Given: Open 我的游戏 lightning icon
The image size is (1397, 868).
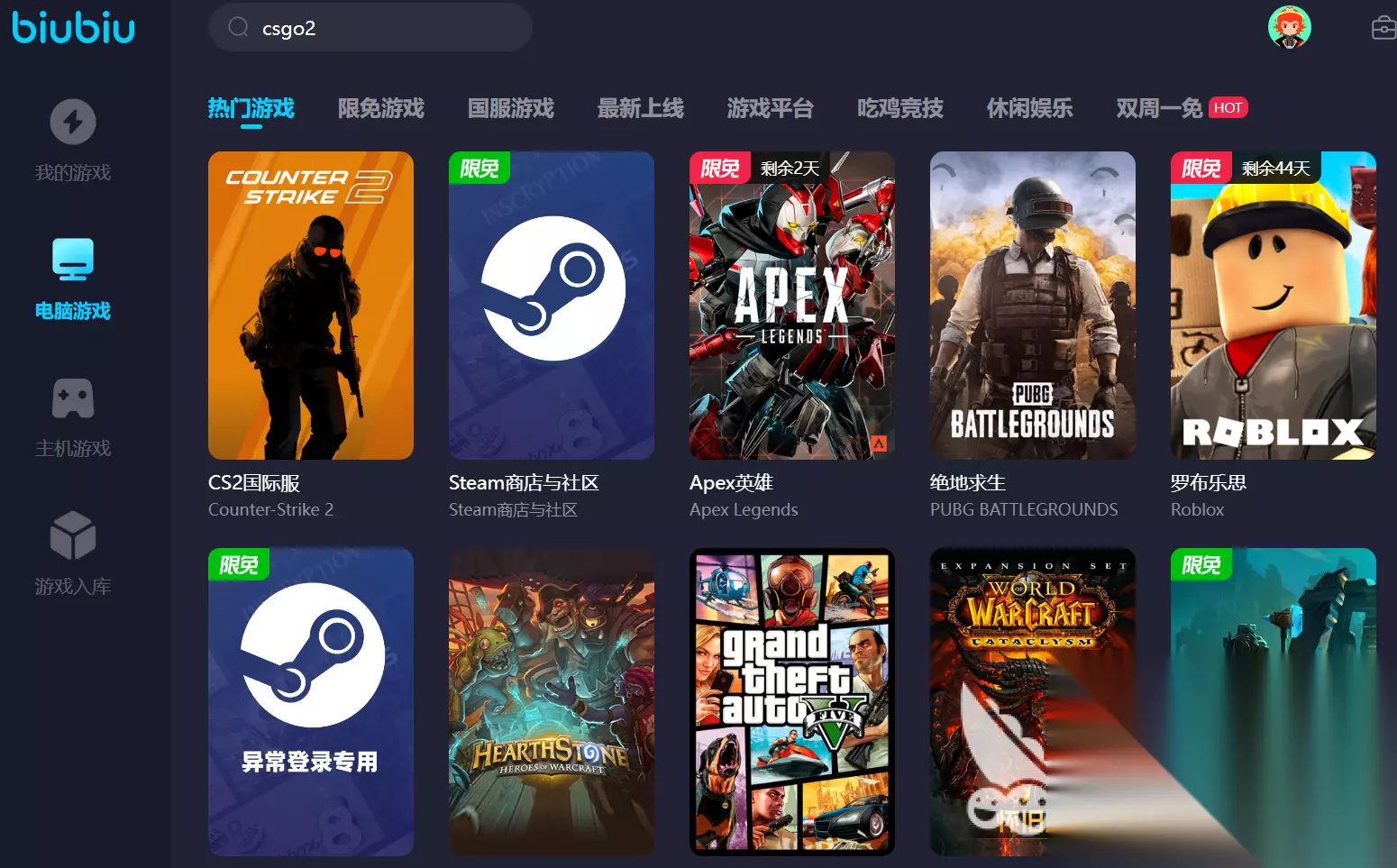Looking at the screenshot, I should click(73, 122).
